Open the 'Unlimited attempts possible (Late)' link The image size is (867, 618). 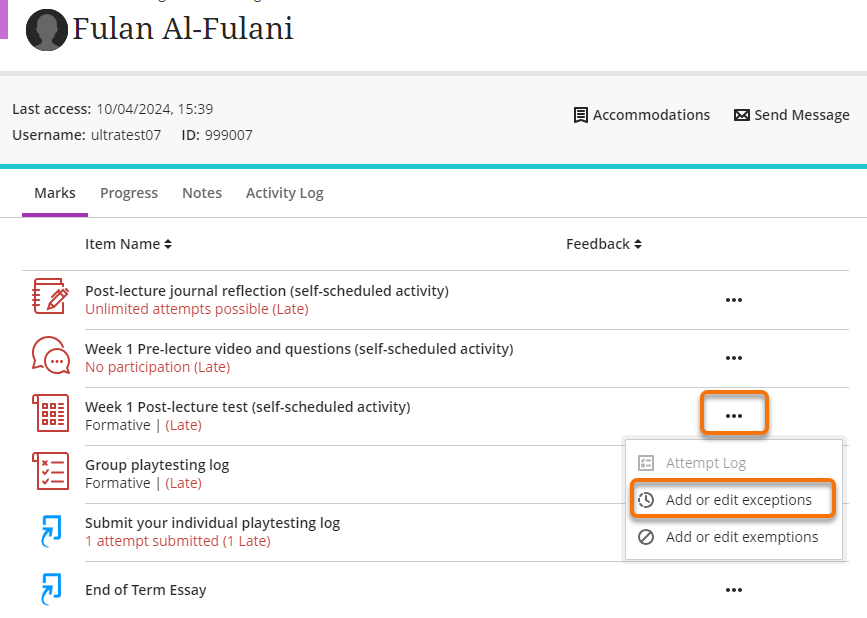[x=196, y=308]
